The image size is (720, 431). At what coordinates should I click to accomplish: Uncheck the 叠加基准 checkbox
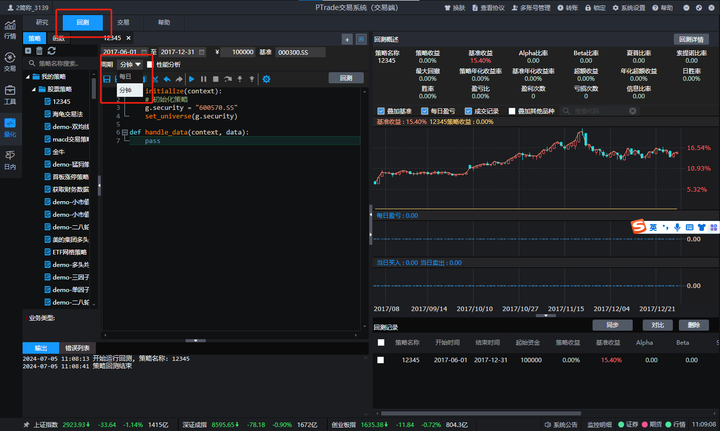click(x=381, y=111)
